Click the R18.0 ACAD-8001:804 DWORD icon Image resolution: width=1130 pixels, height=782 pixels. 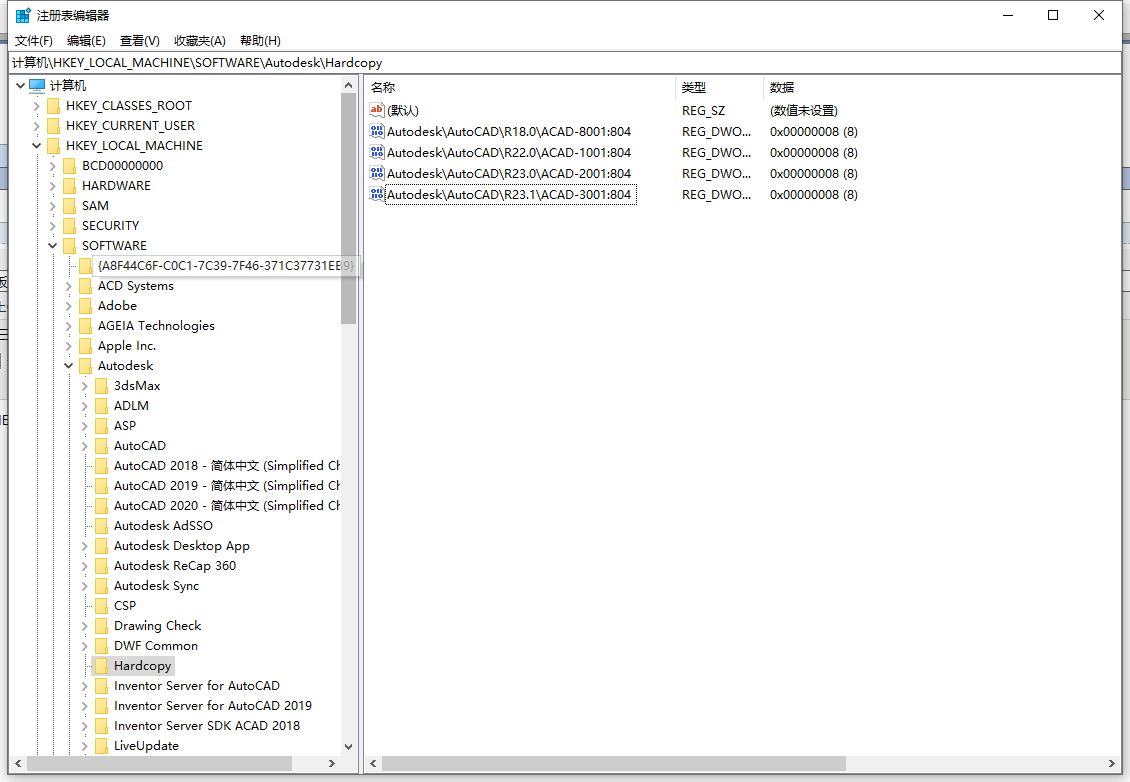click(x=377, y=131)
